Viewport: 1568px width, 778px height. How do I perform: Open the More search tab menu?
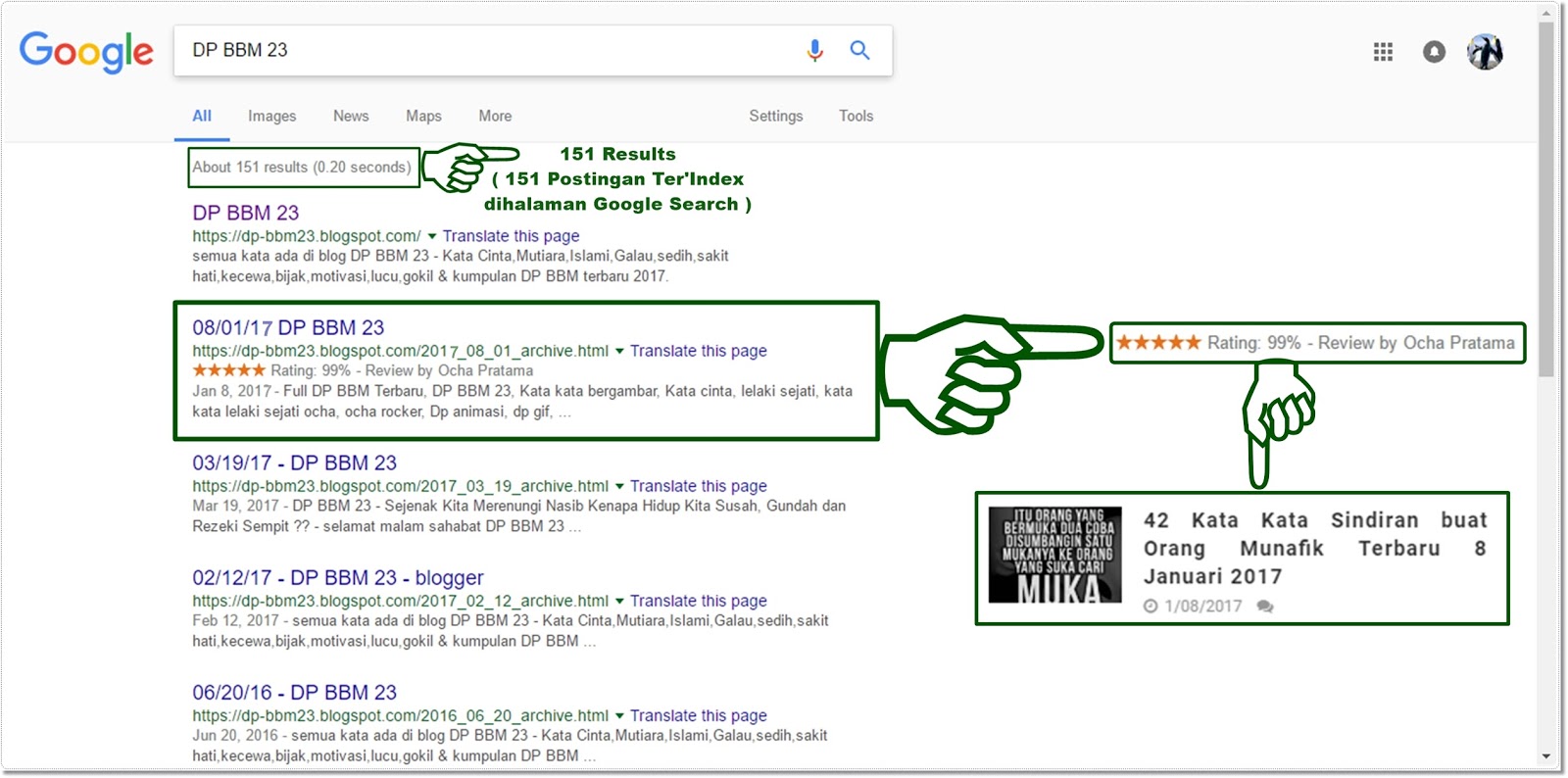[495, 116]
